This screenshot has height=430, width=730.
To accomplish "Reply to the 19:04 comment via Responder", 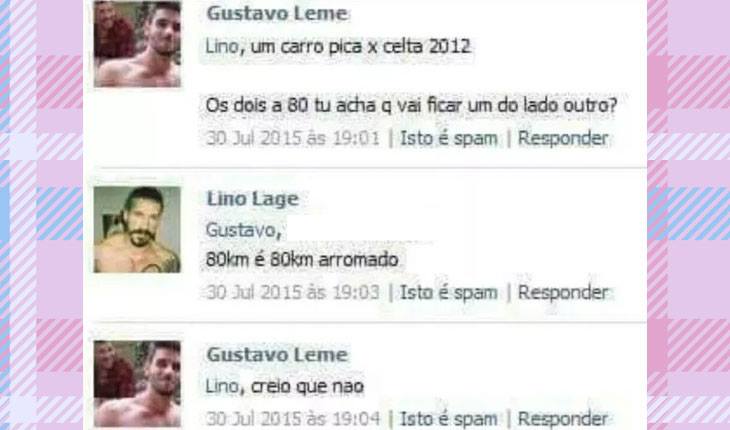I will click(563, 418).
